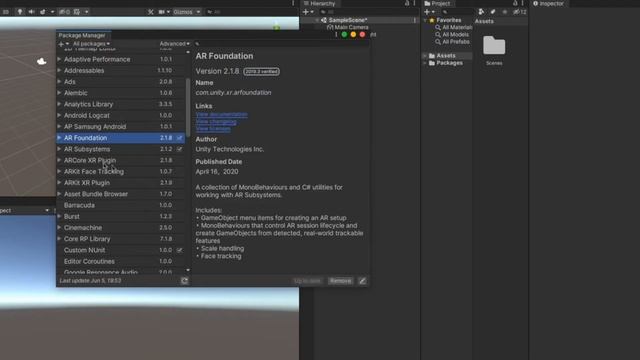Open component tools wrench icon
This screenshot has width=640, height=360.
point(151,12)
